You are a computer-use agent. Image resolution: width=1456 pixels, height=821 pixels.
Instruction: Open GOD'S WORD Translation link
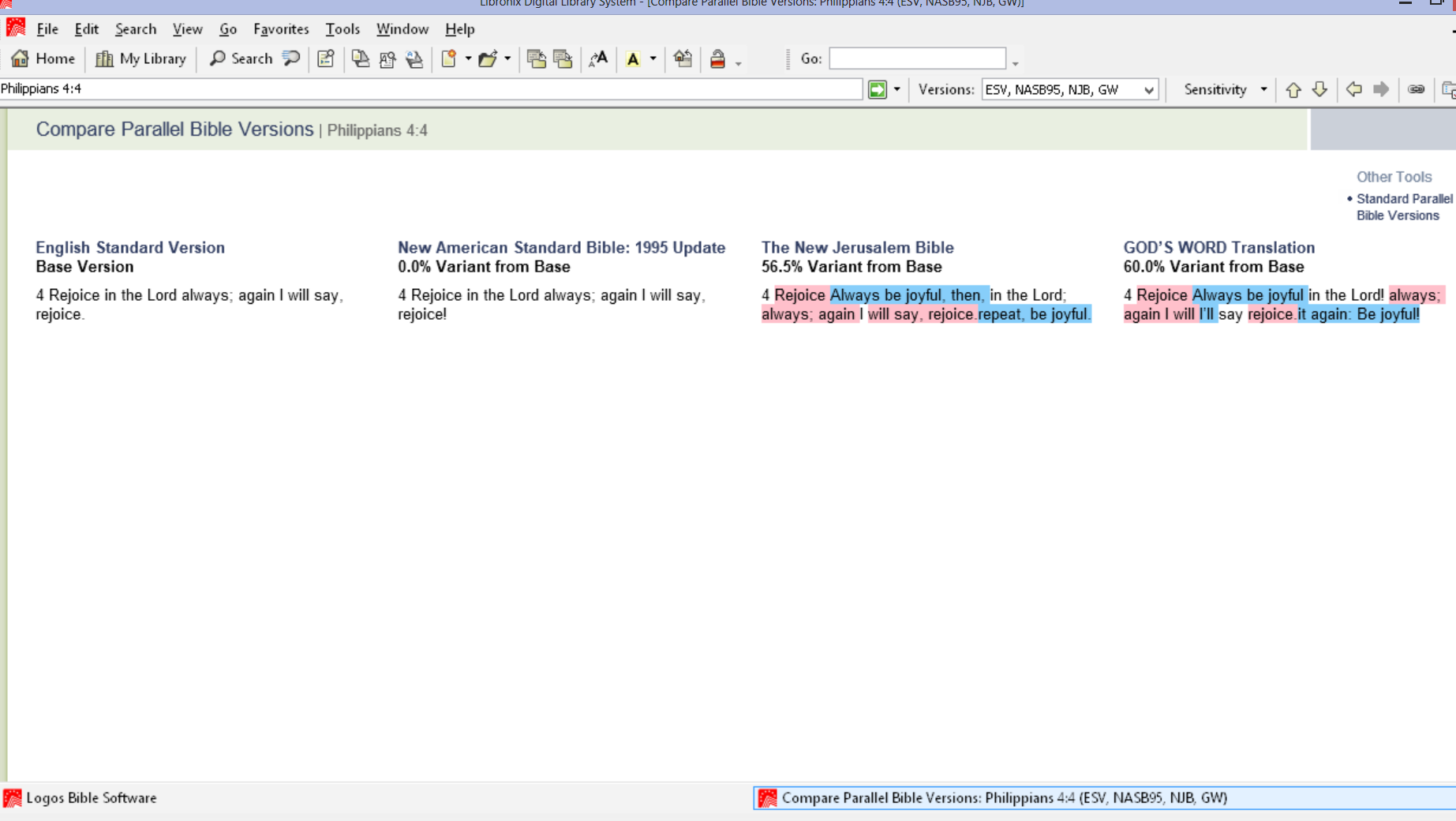[1219, 248]
